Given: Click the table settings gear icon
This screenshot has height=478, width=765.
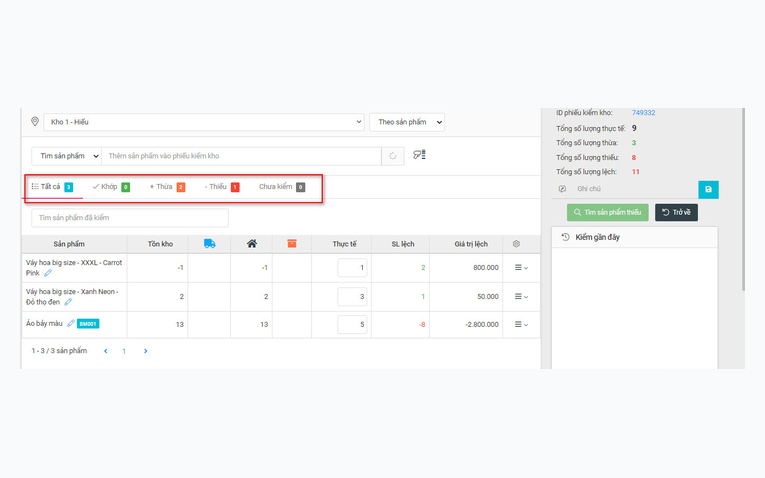Looking at the screenshot, I should 516,244.
